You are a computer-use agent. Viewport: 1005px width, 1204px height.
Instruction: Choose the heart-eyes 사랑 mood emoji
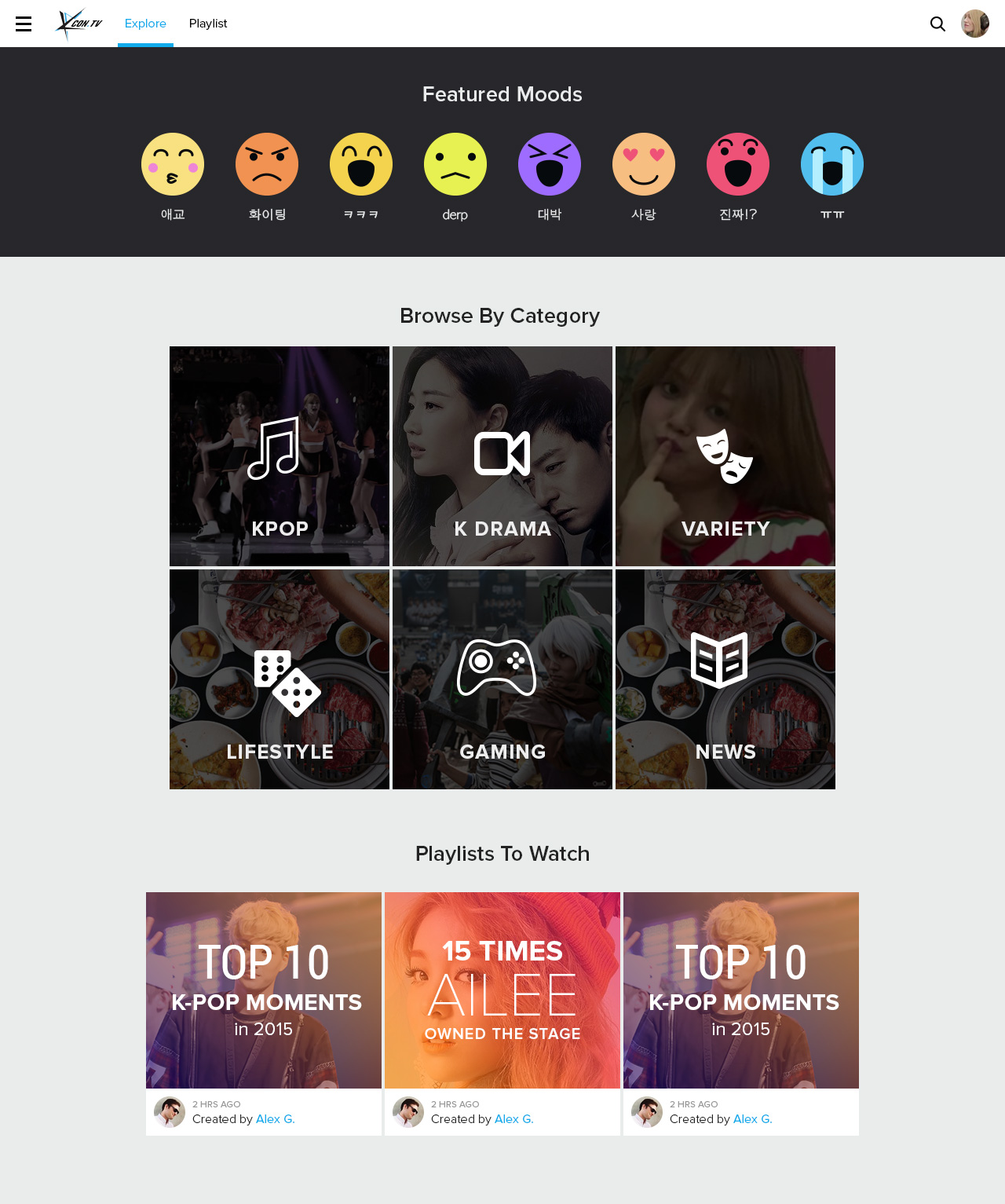click(x=644, y=164)
